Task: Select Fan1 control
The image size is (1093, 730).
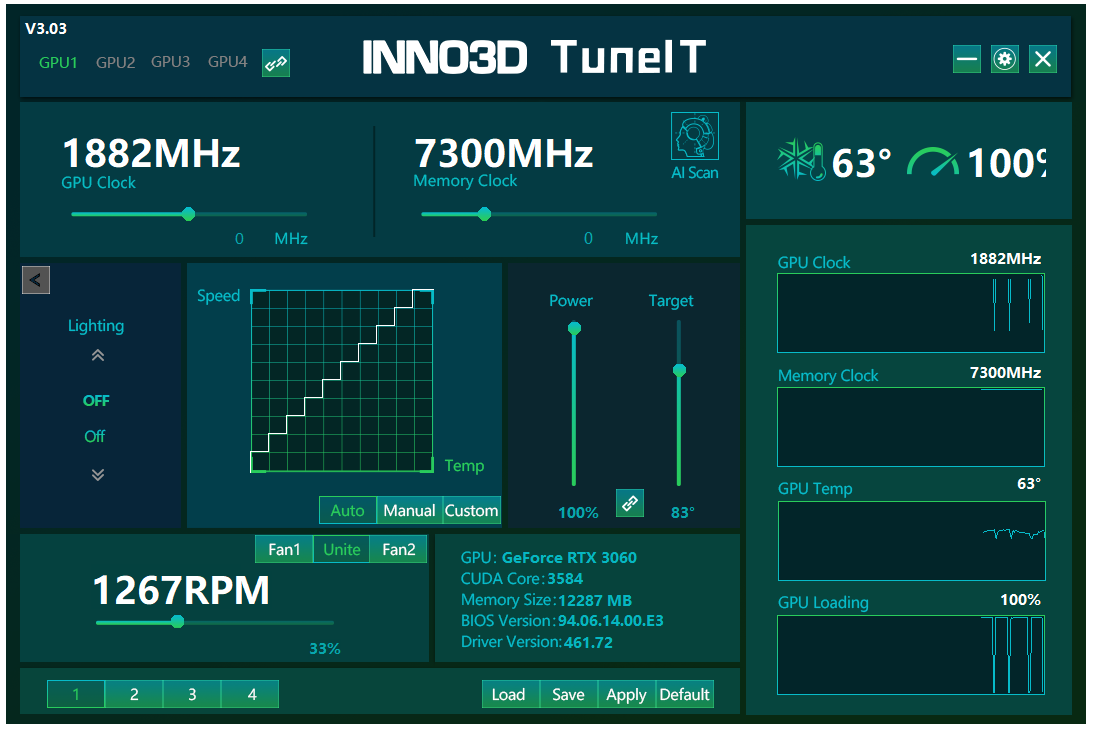Action: (284, 549)
